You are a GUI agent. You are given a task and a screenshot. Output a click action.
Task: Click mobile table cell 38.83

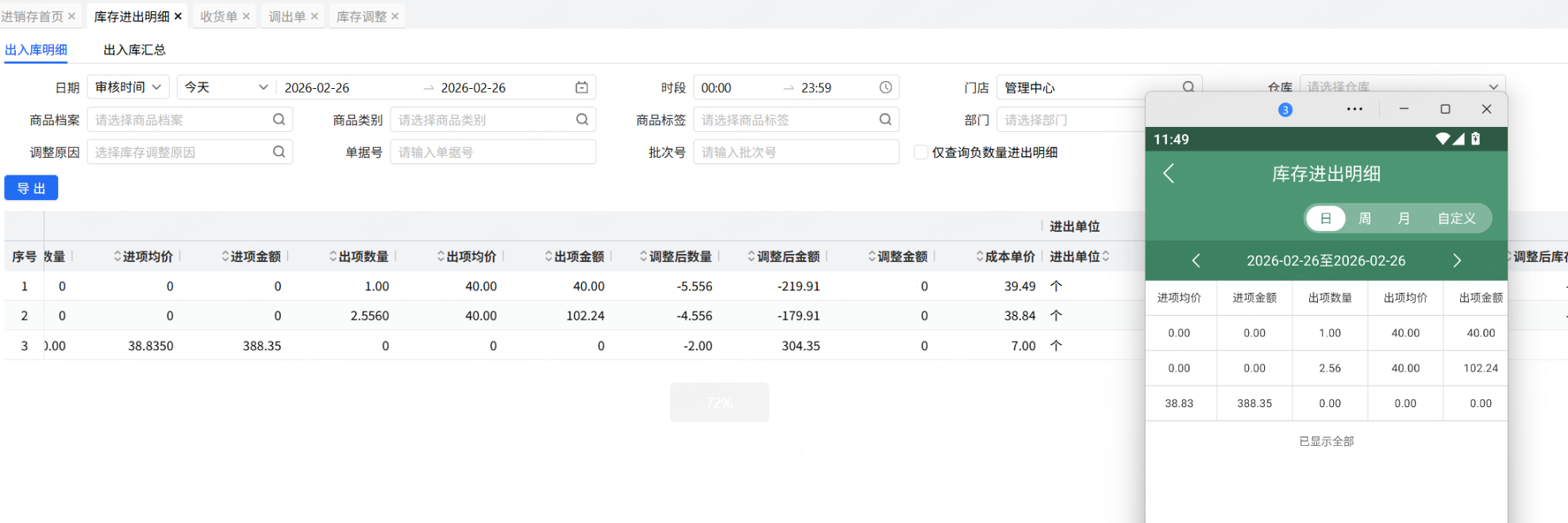[x=1179, y=403]
